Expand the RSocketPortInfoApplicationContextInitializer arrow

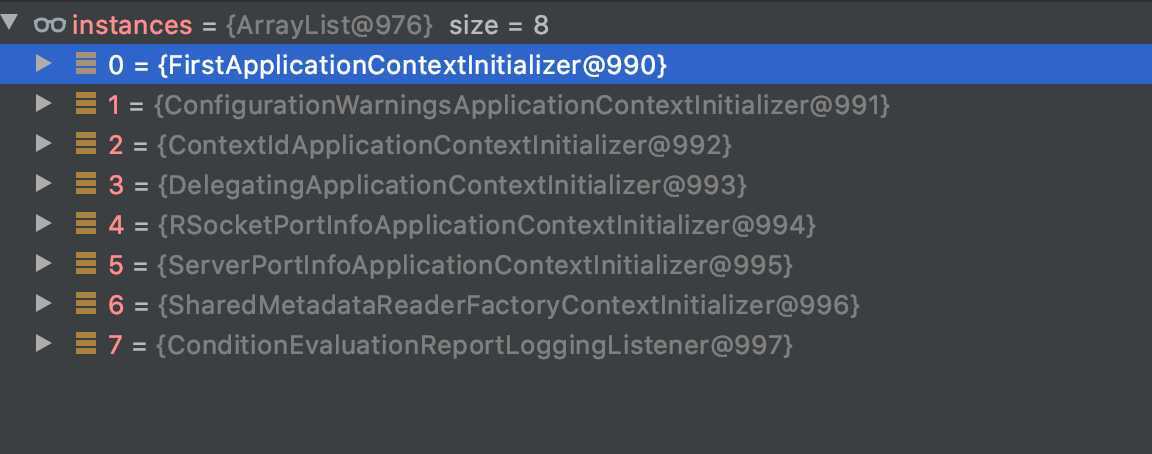(44, 223)
